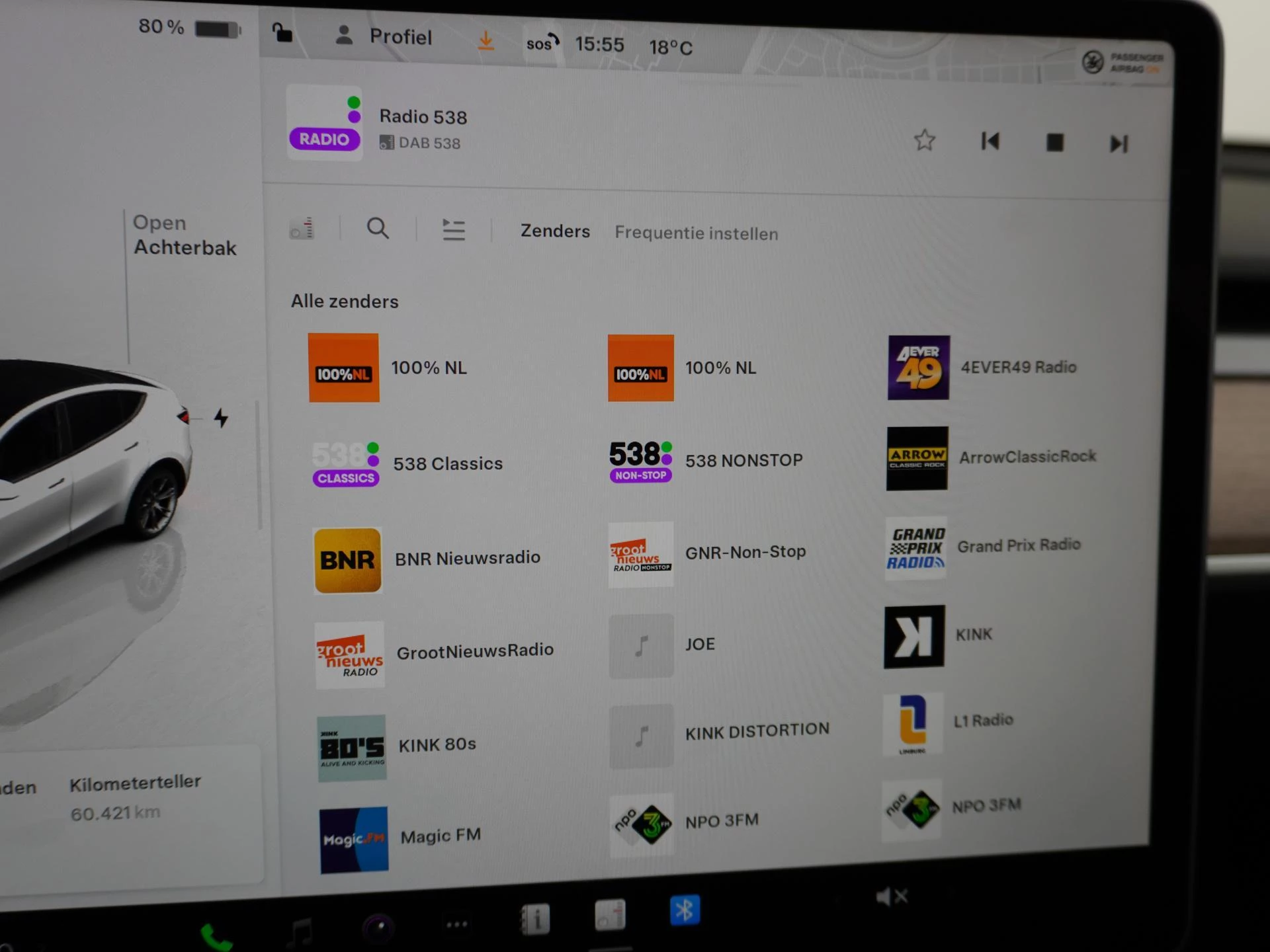This screenshot has width=1270, height=952.
Task: Select 'BNR Nieuwsradio' station name
Action: [468, 558]
